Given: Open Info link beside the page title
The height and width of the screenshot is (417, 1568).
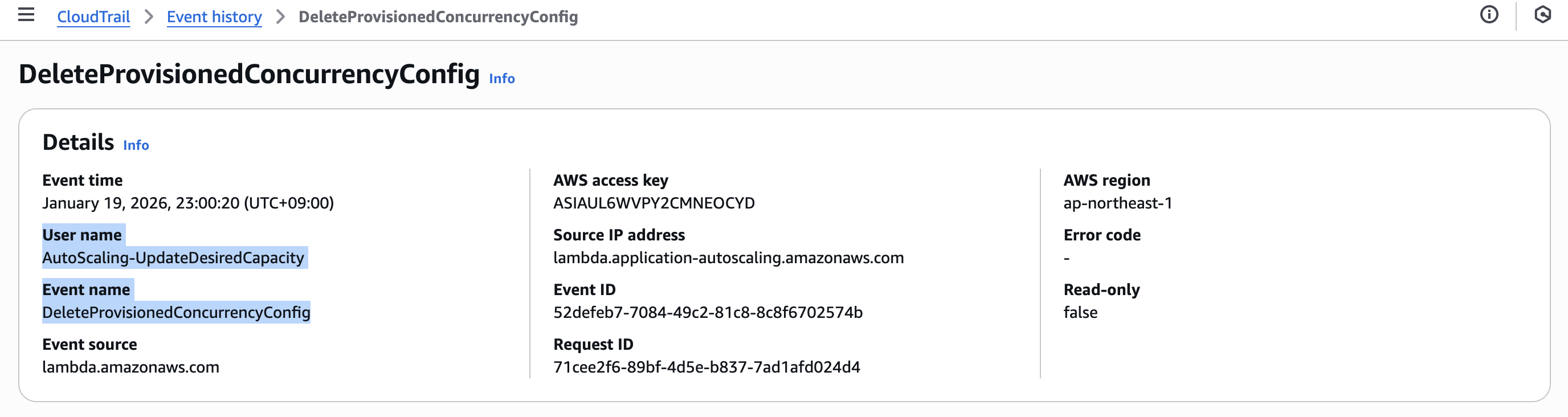Looking at the screenshot, I should (x=501, y=79).
